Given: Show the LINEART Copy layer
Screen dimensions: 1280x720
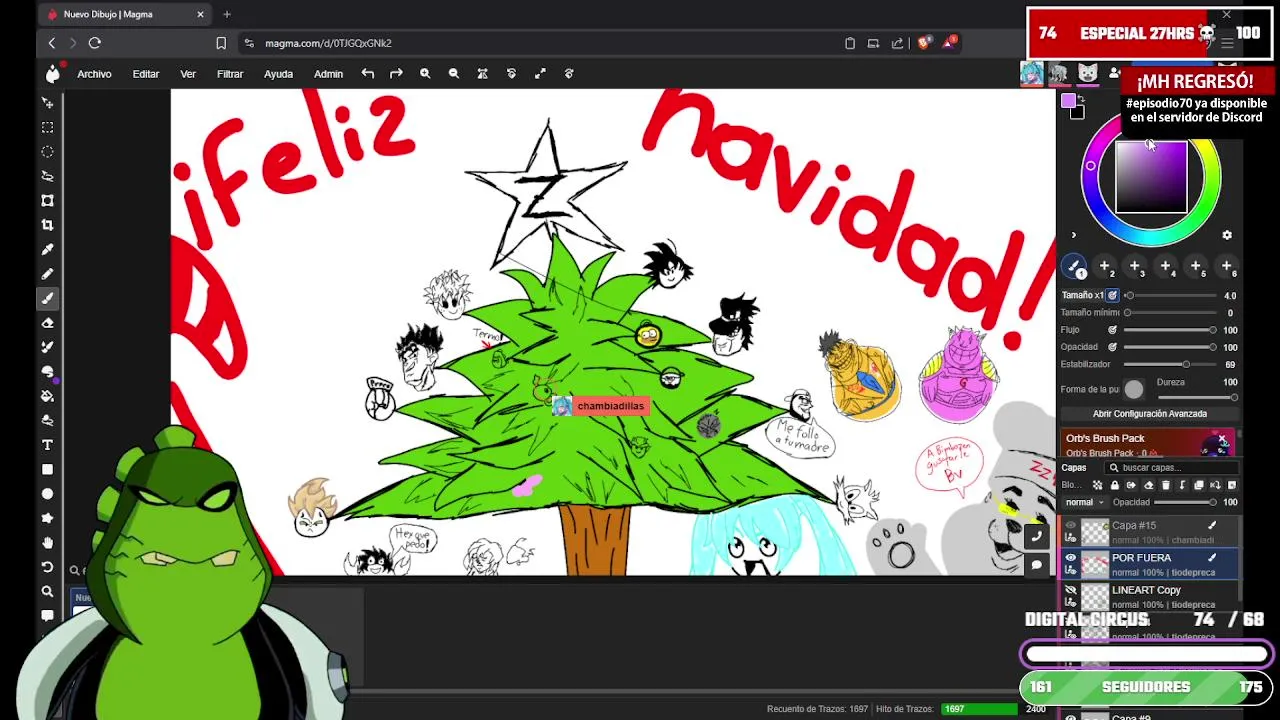Looking at the screenshot, I should [1071, 590].
